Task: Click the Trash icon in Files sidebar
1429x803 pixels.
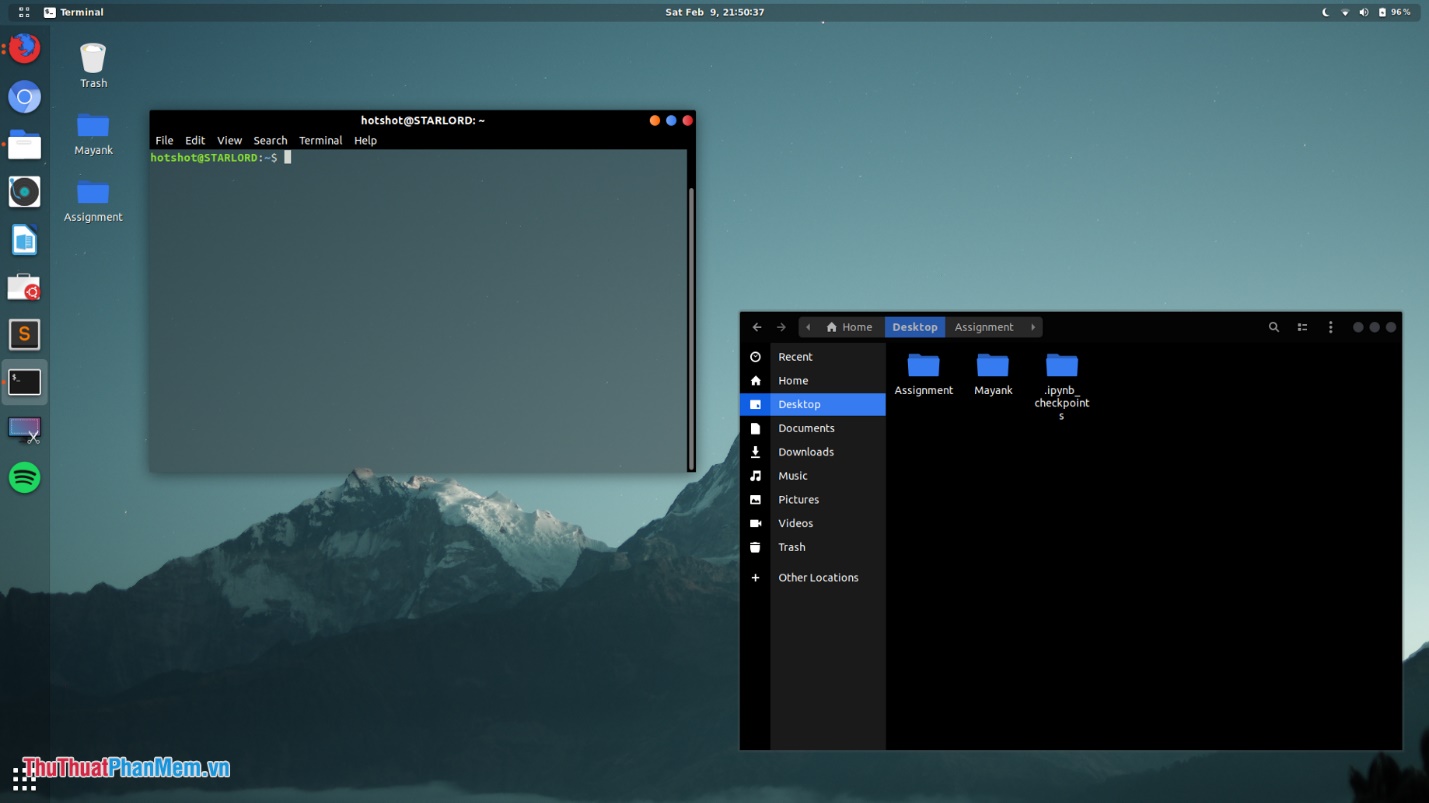Action: tap(791, 547)
